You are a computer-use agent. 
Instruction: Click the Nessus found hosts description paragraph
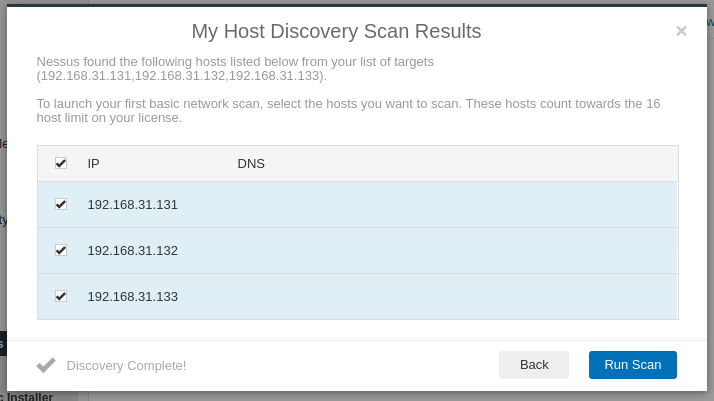coord(235,68)
